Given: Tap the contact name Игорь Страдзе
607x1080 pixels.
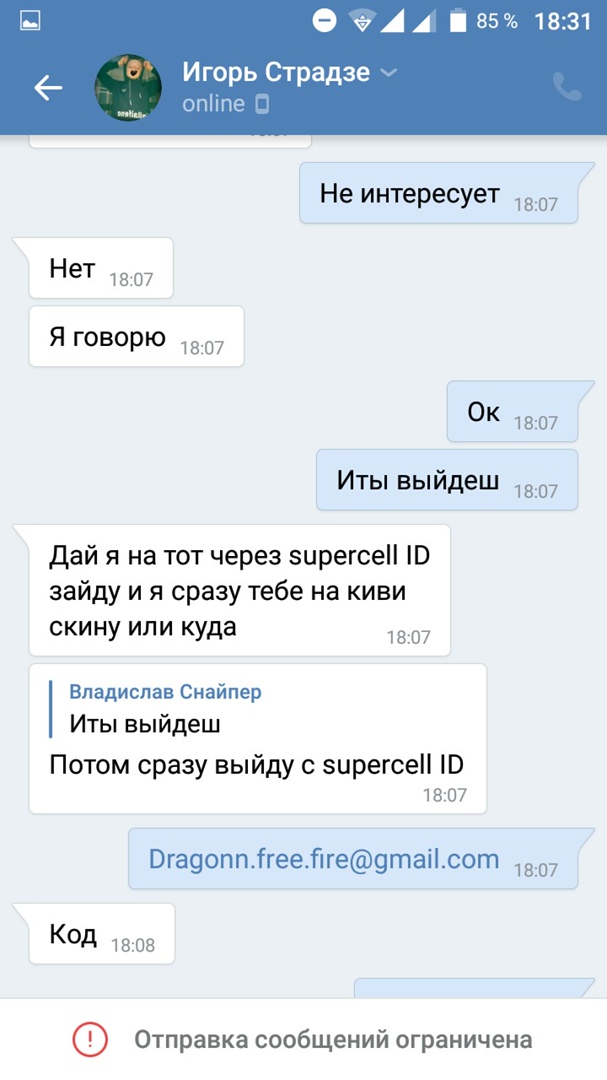Looking at the screenshot, I should pyautogui.click(x=276, y=72).
